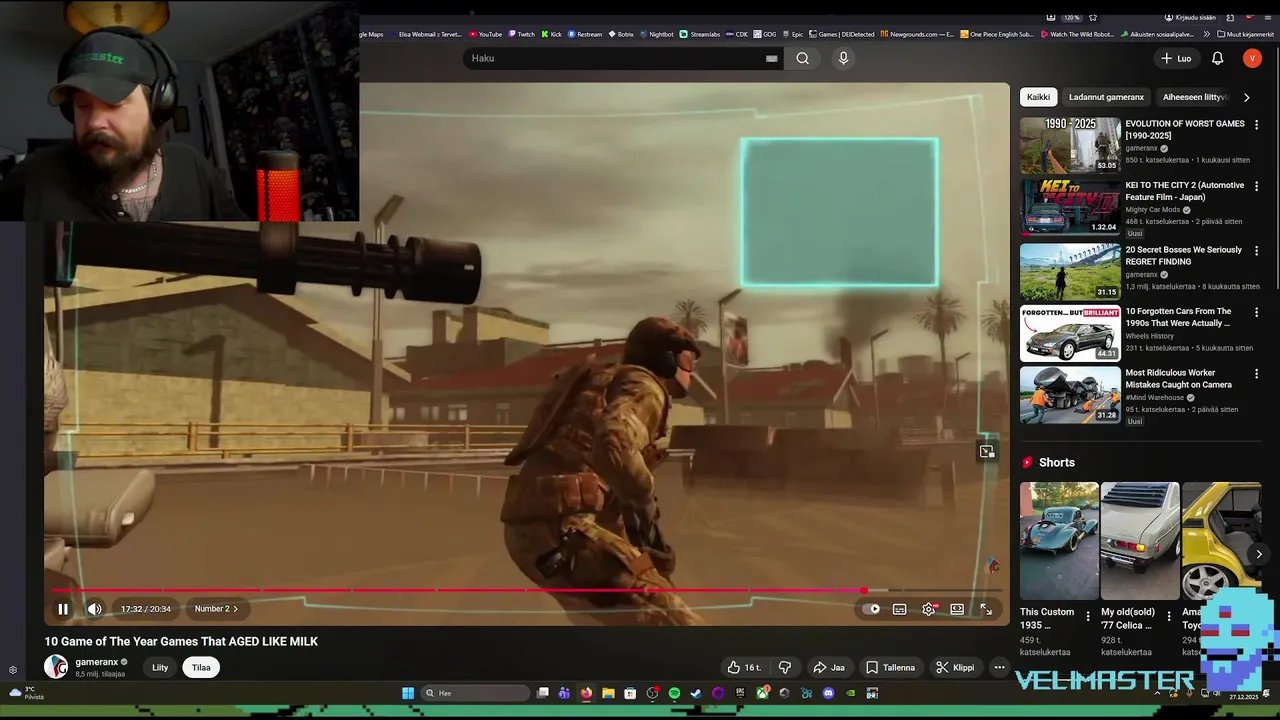
Task: Like the video with thumbs-up button
Action: (x=744, y=667)
